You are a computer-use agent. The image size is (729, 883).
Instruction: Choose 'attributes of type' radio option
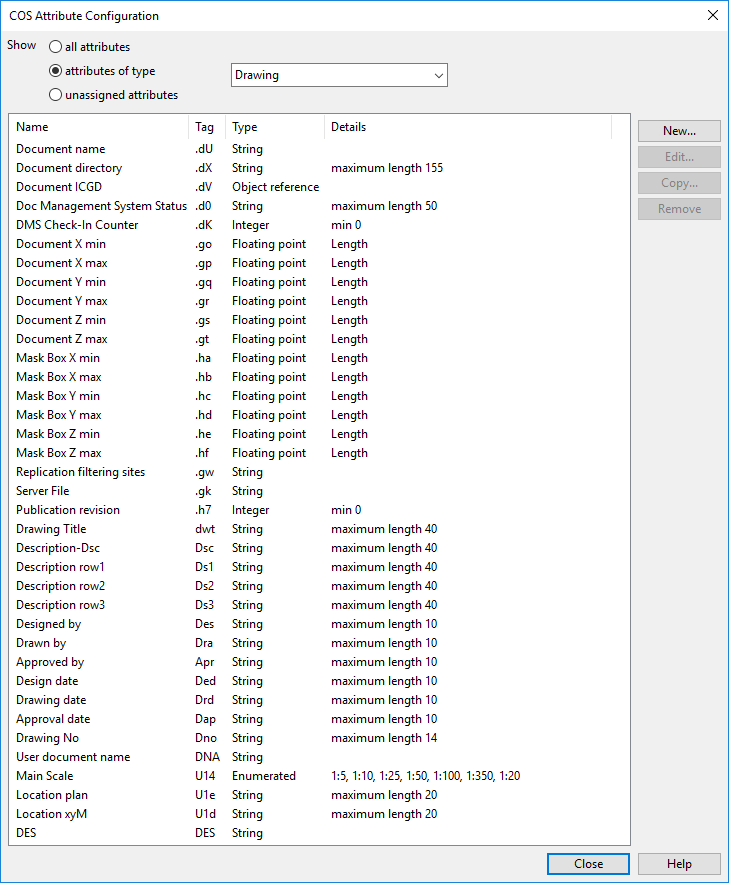tap(56, 71)
